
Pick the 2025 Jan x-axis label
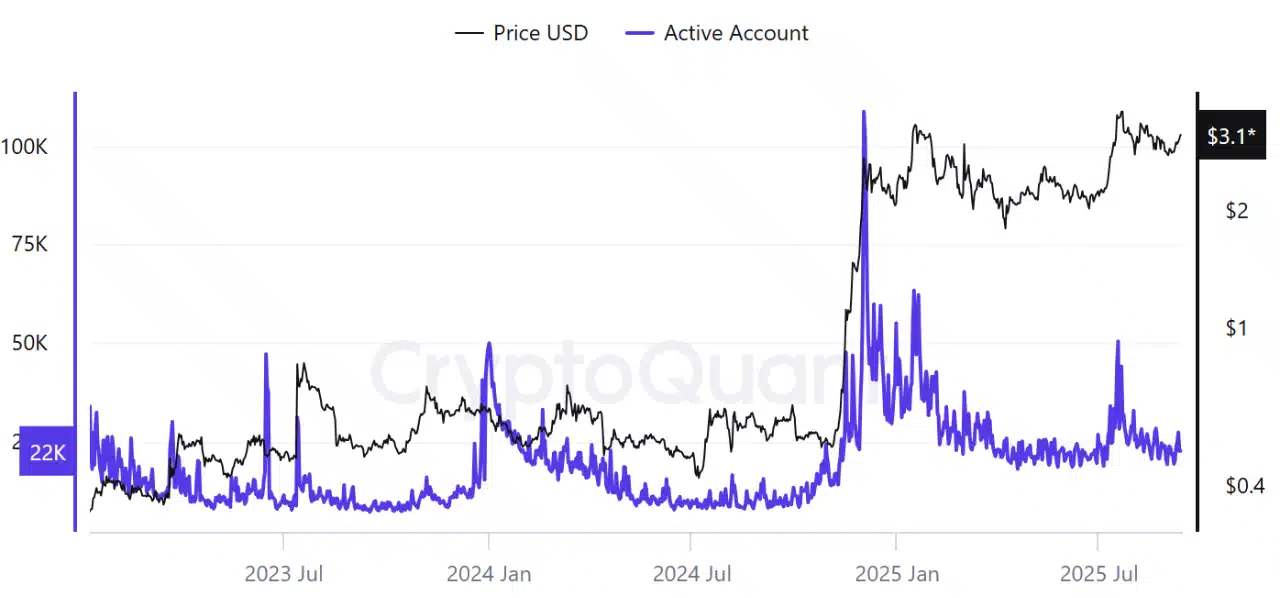[897, 574]
